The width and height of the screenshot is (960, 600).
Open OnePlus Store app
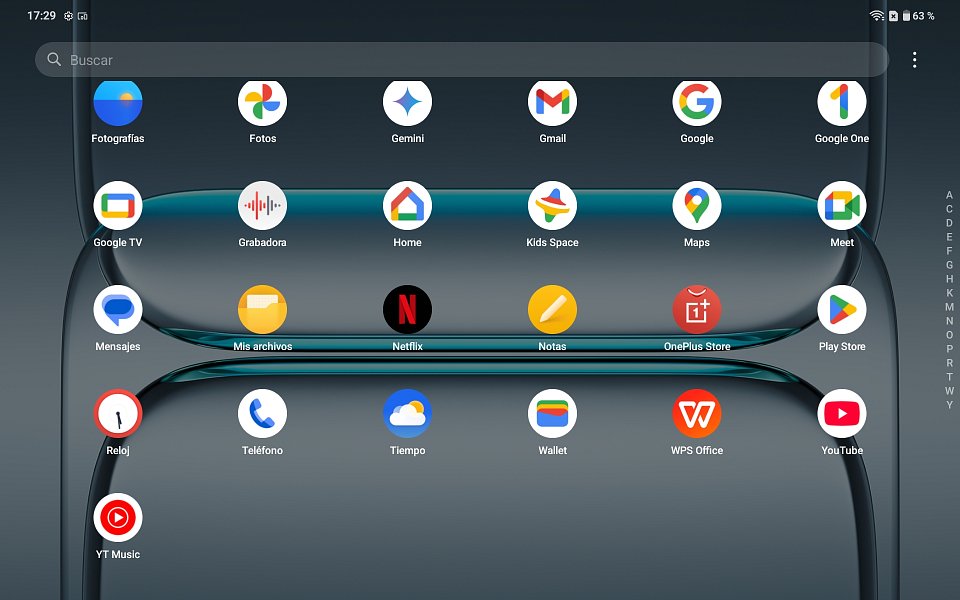click(697, 310)
